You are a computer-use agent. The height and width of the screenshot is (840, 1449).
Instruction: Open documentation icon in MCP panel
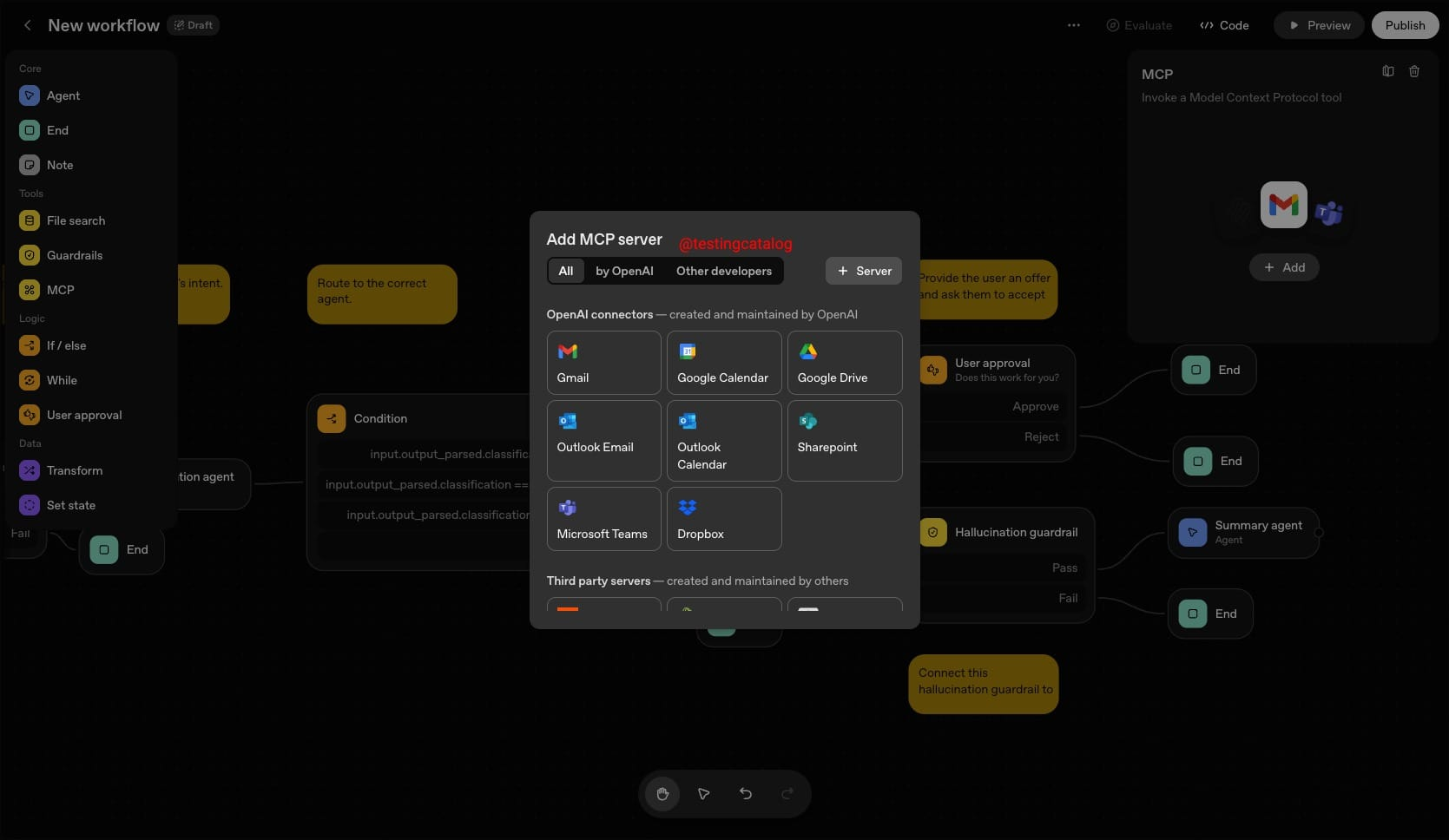click(1387, 71)
